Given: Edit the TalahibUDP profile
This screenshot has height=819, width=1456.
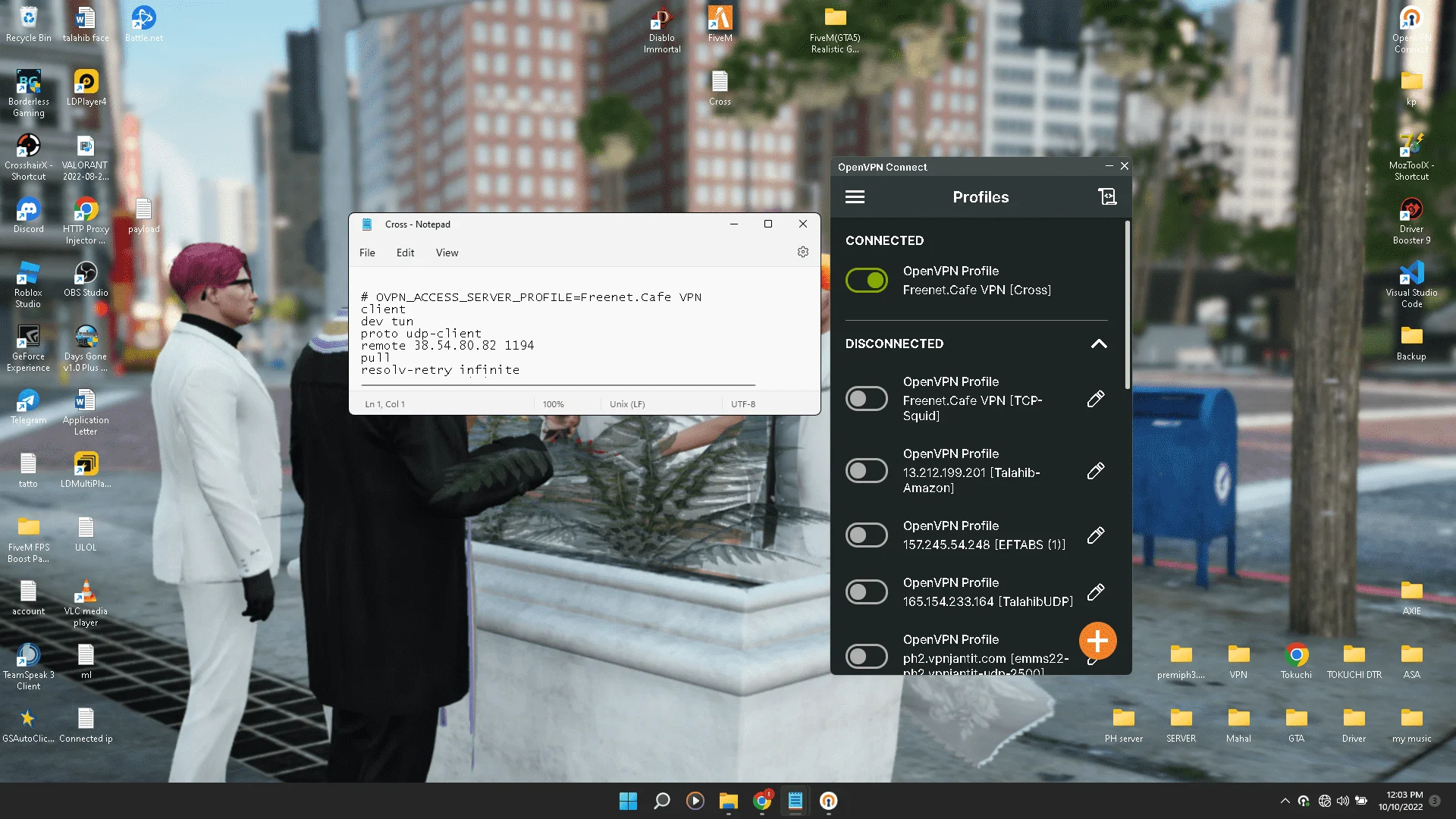Looking at the screenshot, I should click(1096, 592).
